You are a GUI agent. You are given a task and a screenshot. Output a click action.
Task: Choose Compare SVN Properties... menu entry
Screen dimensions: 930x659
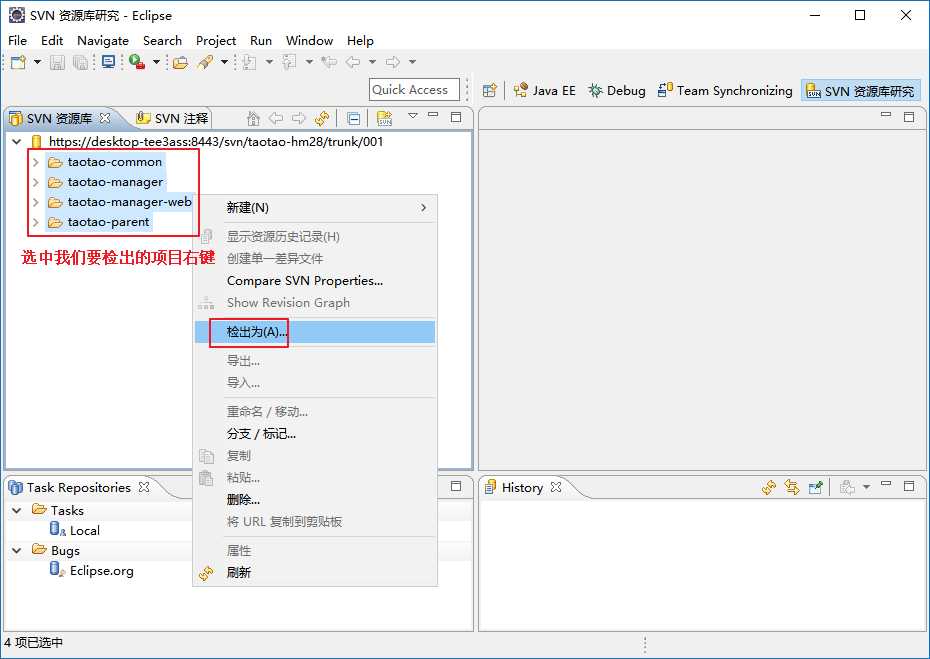[x=315, y=281]
